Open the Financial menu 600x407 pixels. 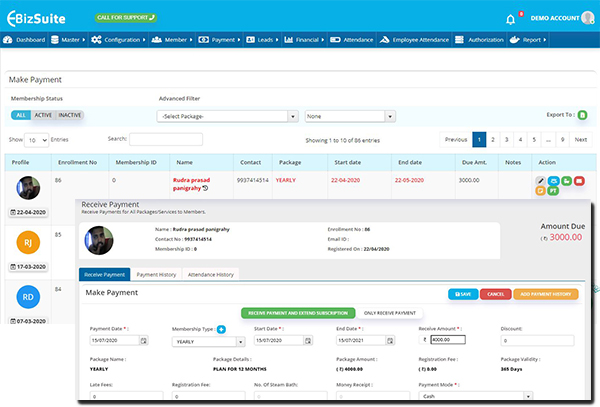pyautogui.click(x=304, y=40)
